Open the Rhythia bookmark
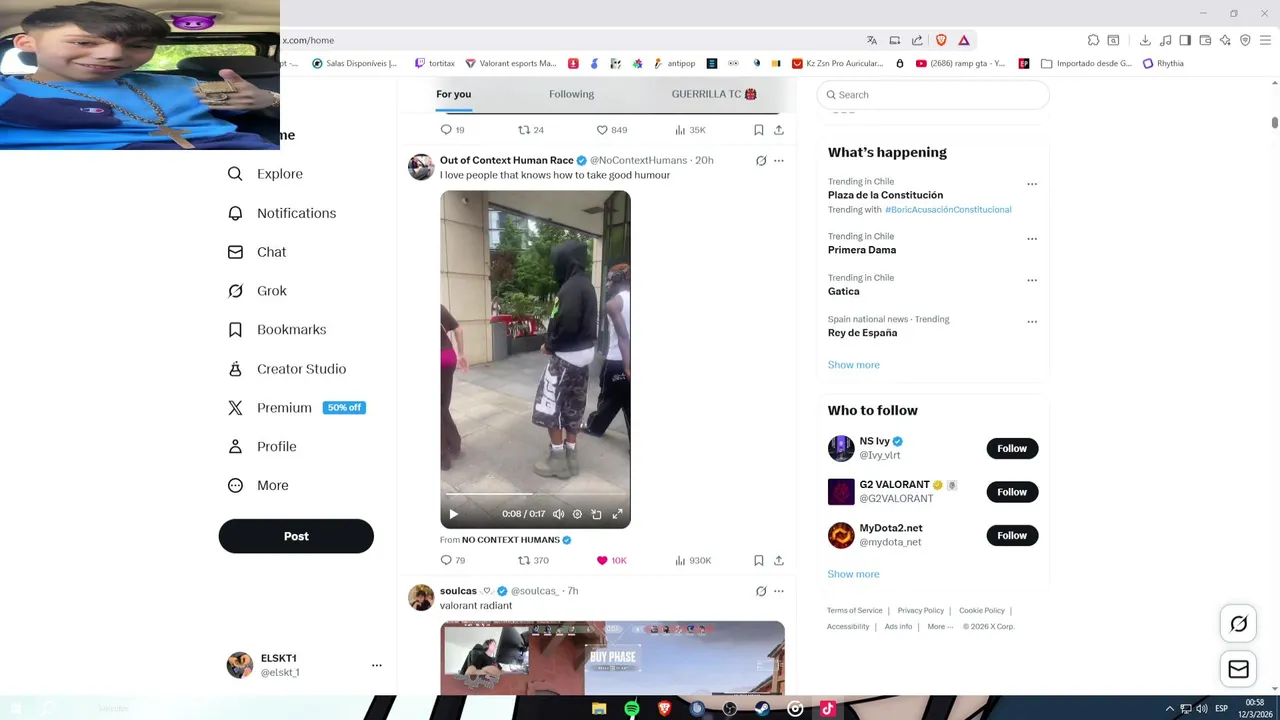 pyautogui.click(x=1163, y=63)
